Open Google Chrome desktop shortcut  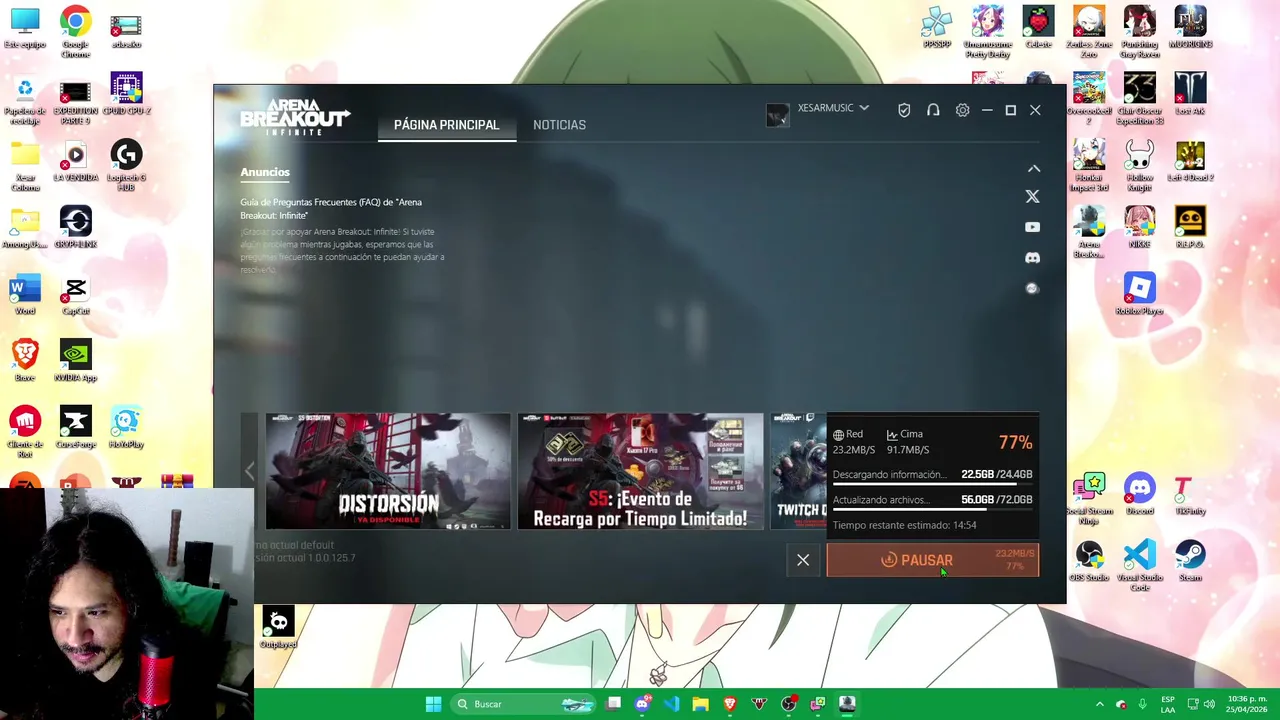click(75, 31)
